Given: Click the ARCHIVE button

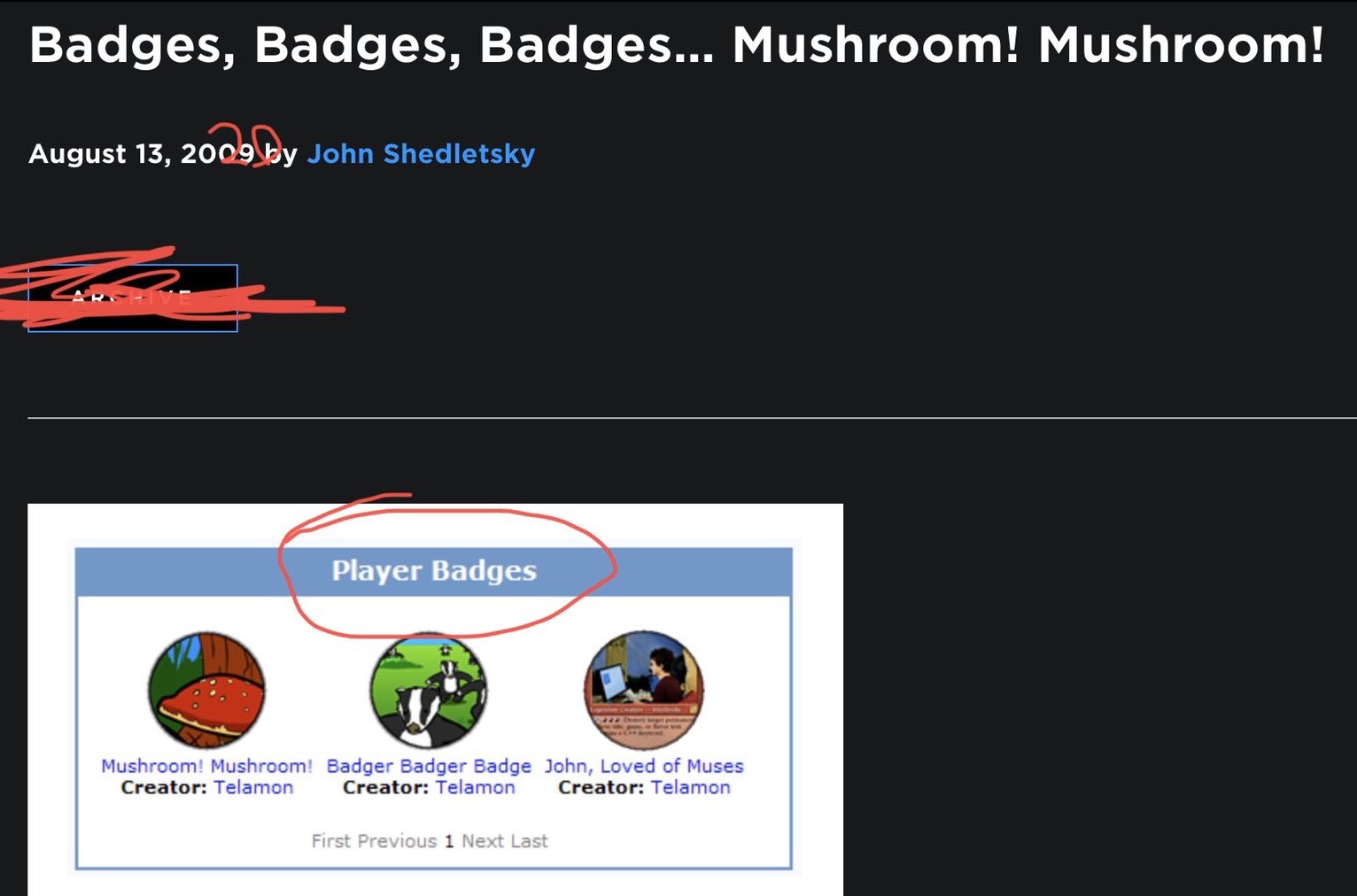Looking at the screenshot, I should [133, 298].
